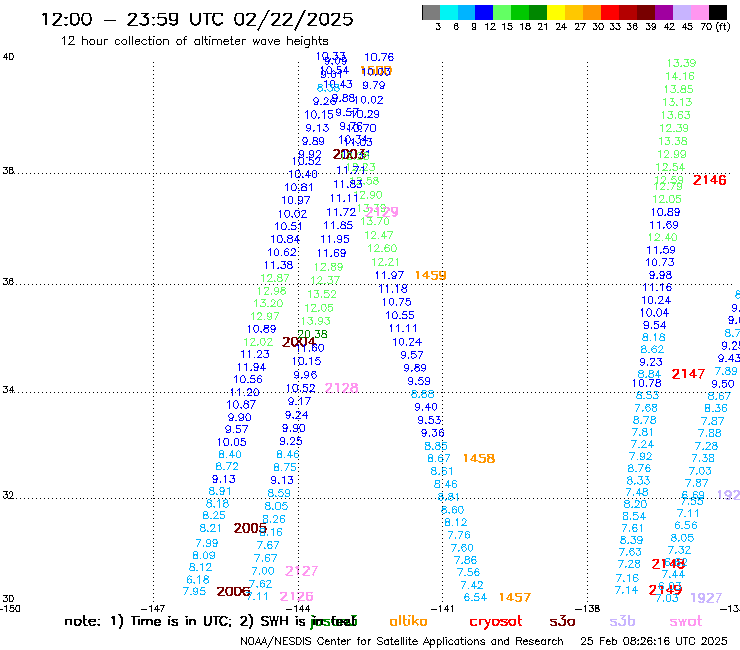Click the latitude axis label 34
This screenshot has width=740, height=650.
pyautogui.click(x=8, y=390)
